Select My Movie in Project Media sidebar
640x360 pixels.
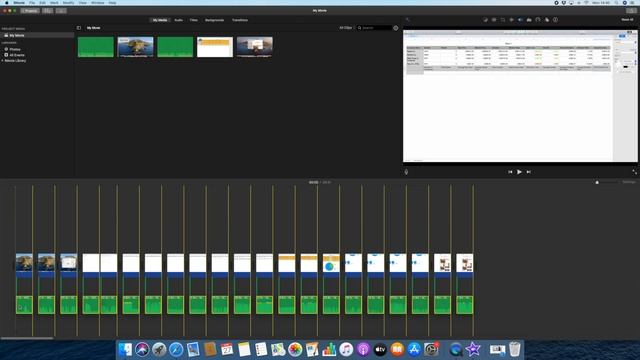point(37,36)
